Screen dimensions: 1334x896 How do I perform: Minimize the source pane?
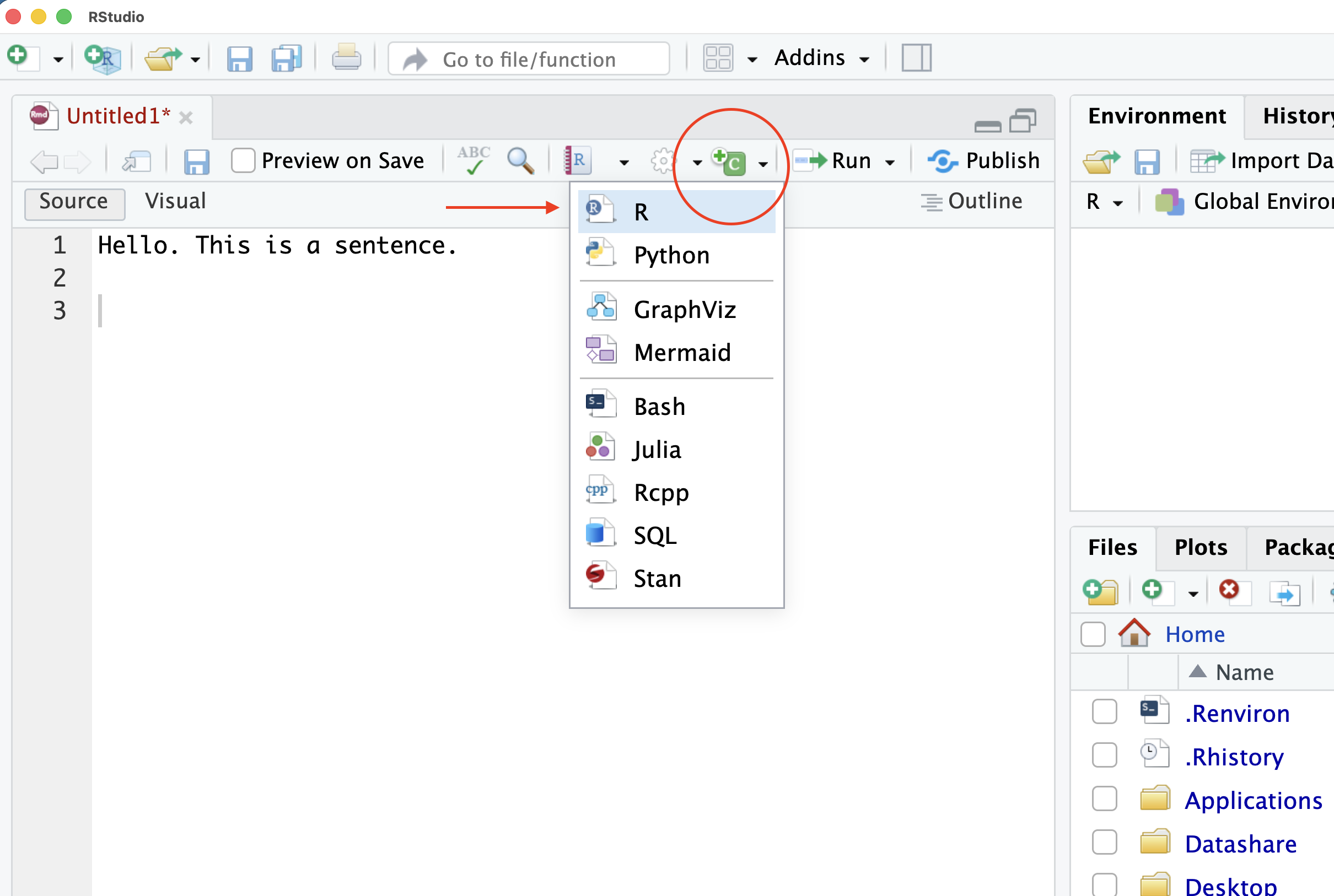(988, 126)
